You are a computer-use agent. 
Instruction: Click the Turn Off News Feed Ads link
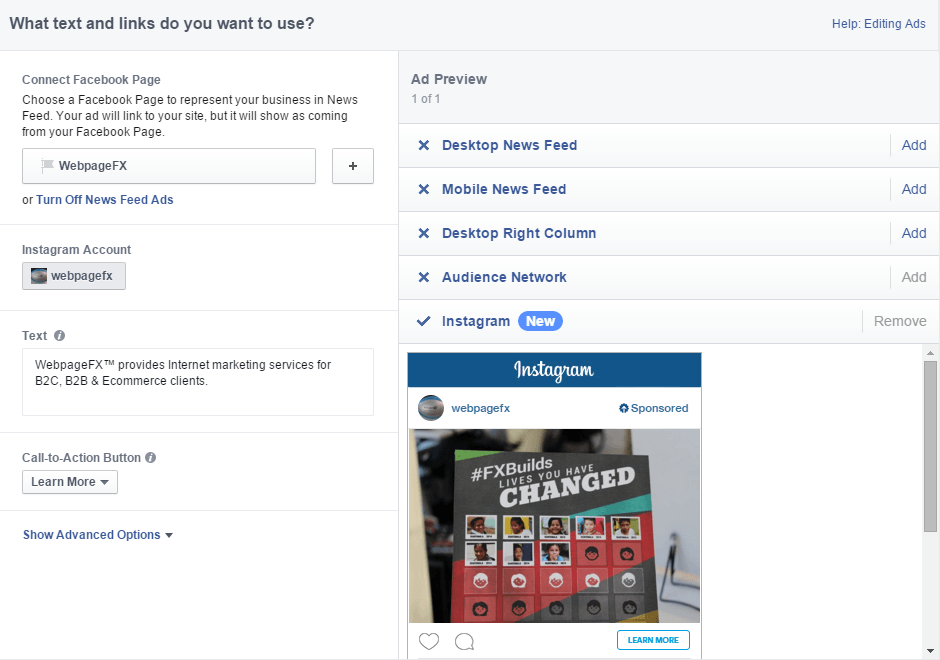pyautogui.click(x=104, y=200)
